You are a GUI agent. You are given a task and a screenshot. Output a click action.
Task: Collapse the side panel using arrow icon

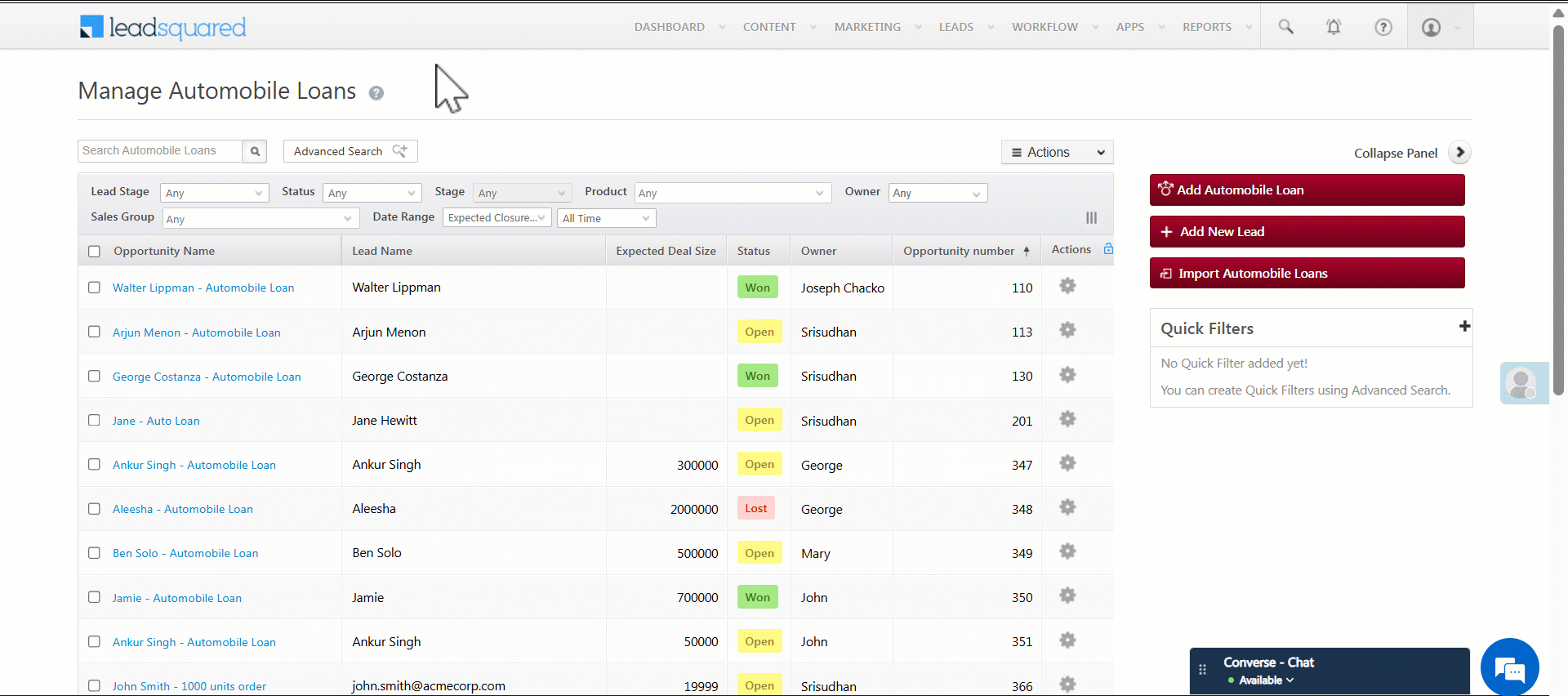[1459, 153]
